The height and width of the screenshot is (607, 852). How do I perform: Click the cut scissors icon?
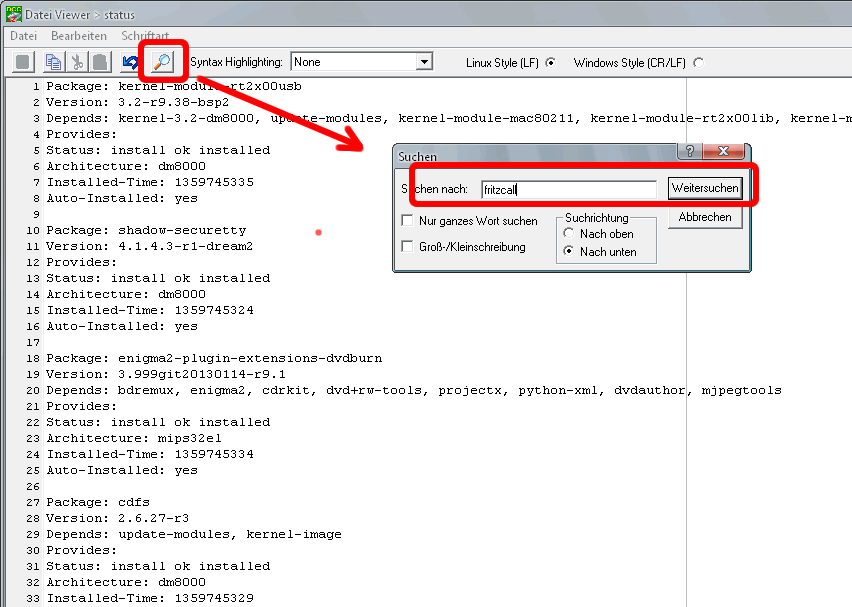pos(76,62)
